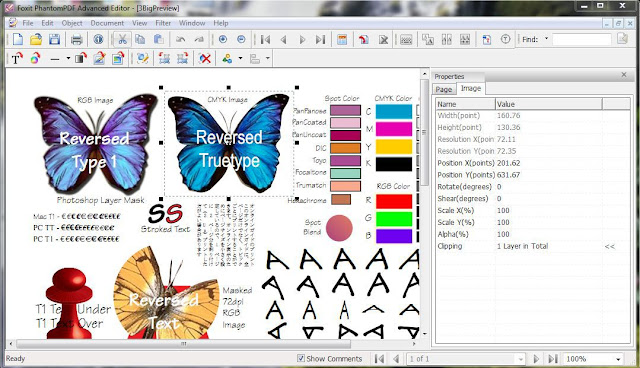Switch to the Image properties tab
Screen dimensions: 640x368
pyautogui.click(x=471, y=88)
